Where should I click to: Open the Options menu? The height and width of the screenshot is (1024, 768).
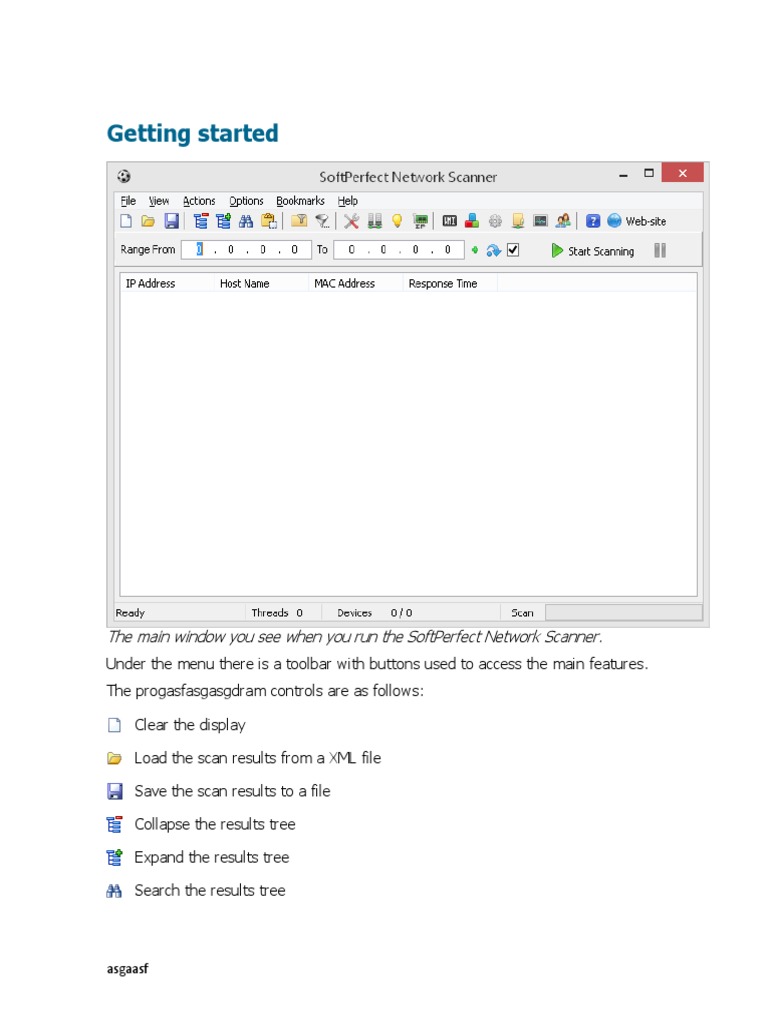click(x=246, y=201)
